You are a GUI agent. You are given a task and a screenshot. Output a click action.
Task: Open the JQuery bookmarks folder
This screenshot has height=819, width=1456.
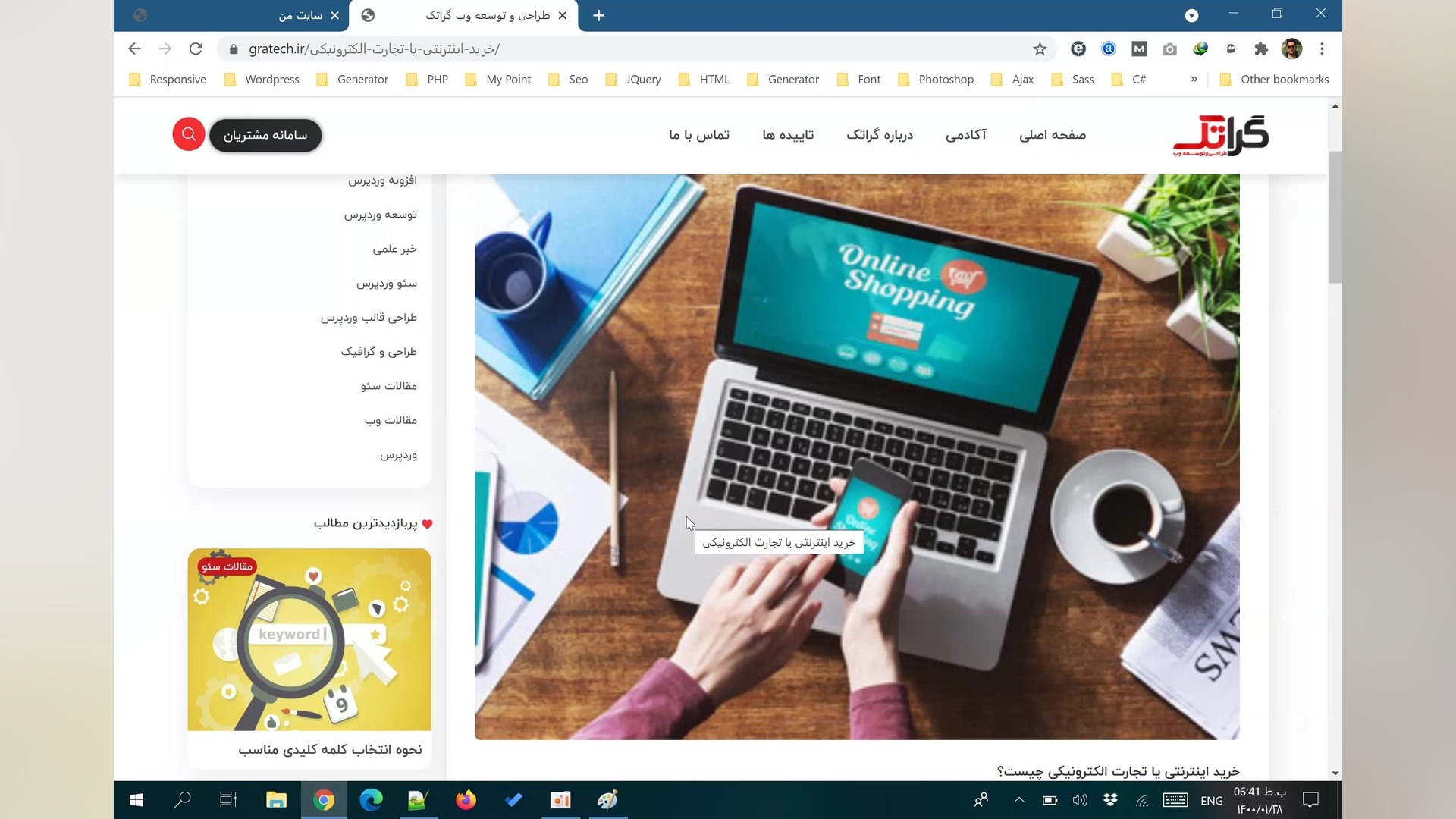pos(633,80)
